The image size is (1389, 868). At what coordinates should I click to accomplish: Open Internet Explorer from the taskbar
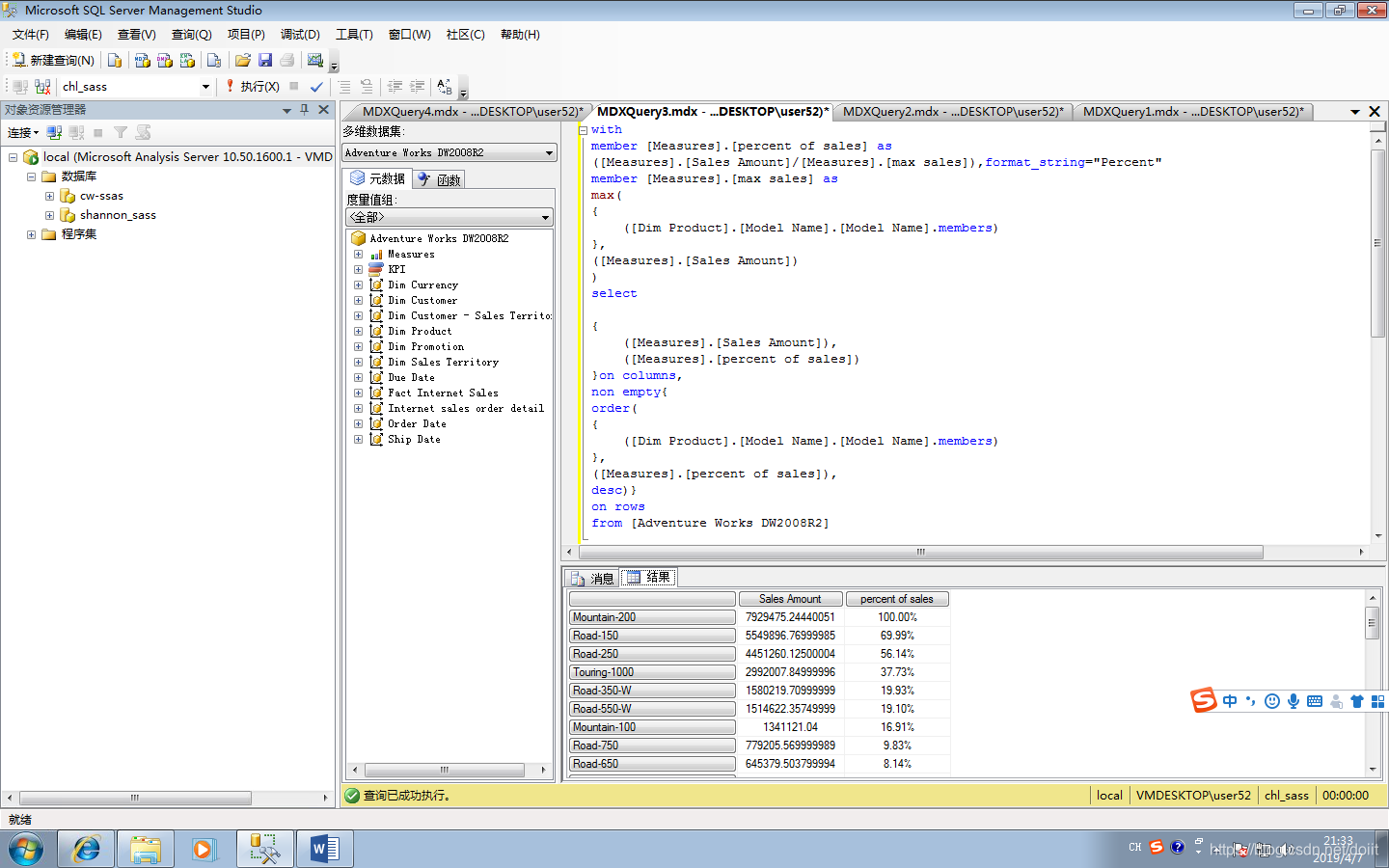tap(87, 850)
